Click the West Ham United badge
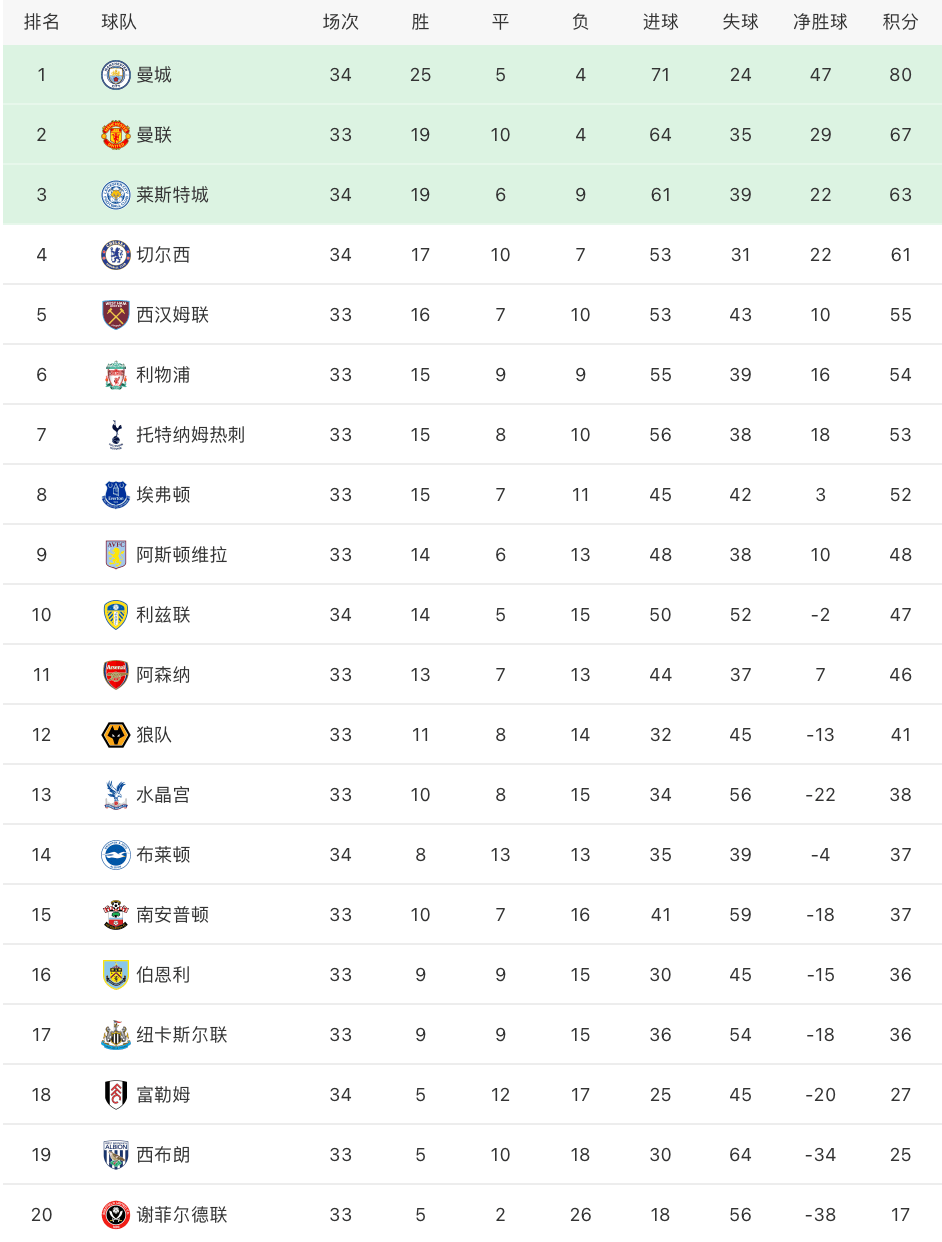Screen dimensions: 942x1242 tap(116, 315)
